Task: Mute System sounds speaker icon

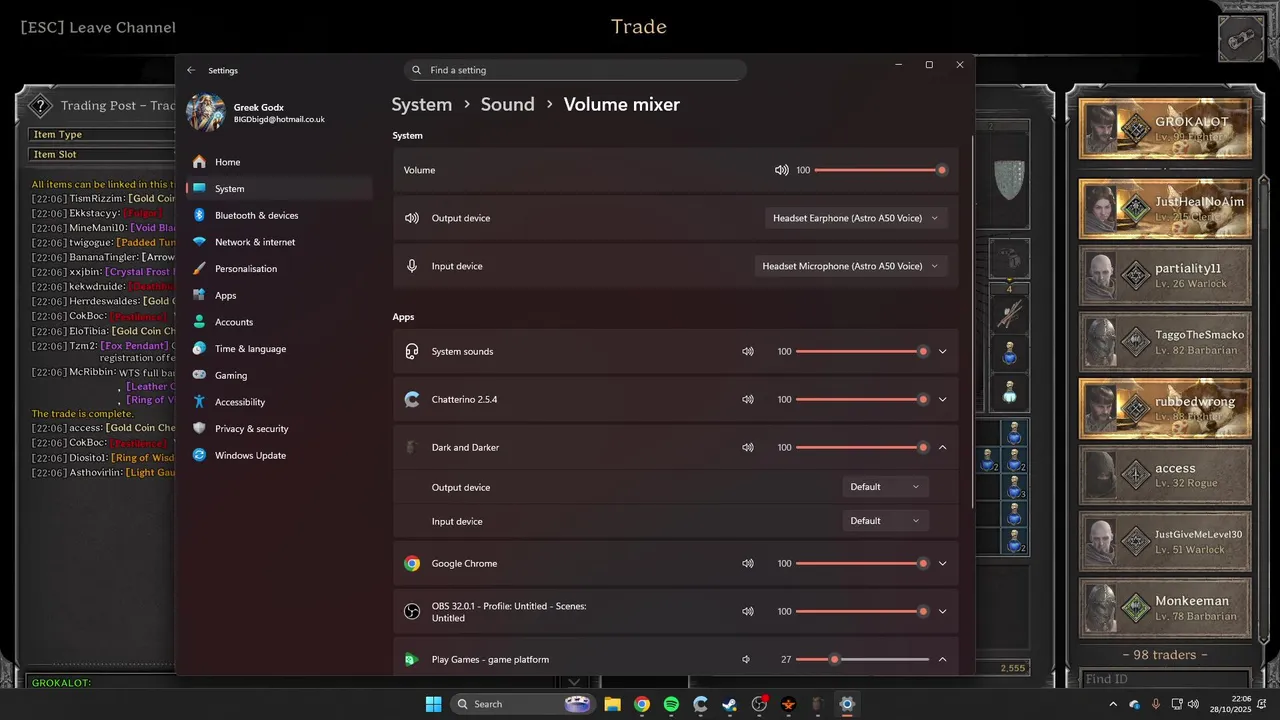Action: tap(747, 352)
